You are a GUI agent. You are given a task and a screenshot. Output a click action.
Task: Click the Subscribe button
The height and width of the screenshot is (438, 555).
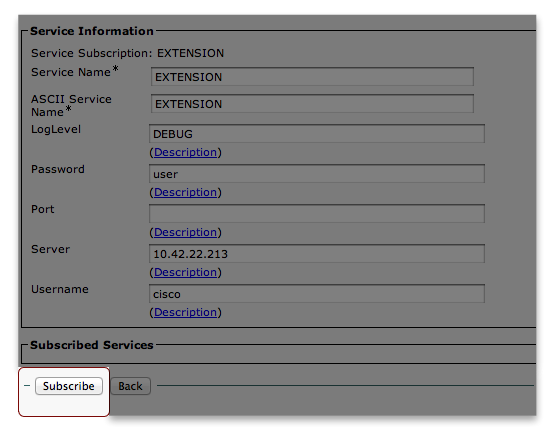[x=69, y=386]
